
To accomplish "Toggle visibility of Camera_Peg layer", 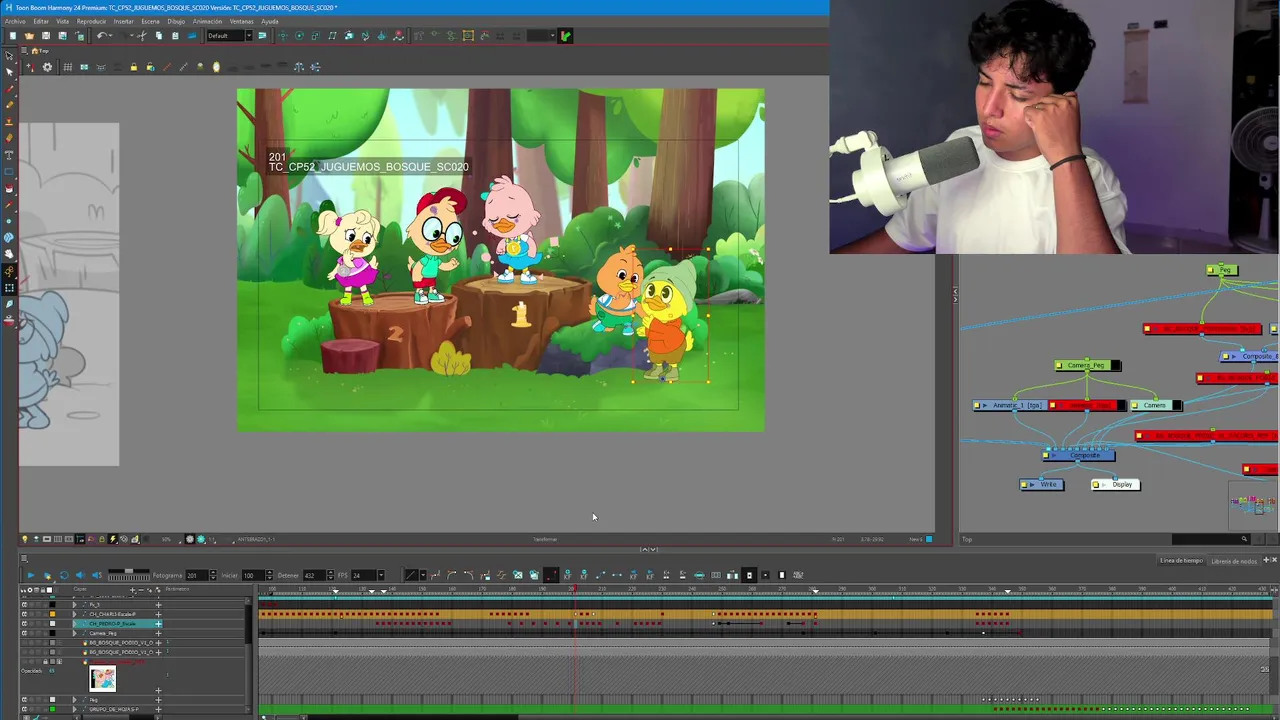I will click(24, 633).
